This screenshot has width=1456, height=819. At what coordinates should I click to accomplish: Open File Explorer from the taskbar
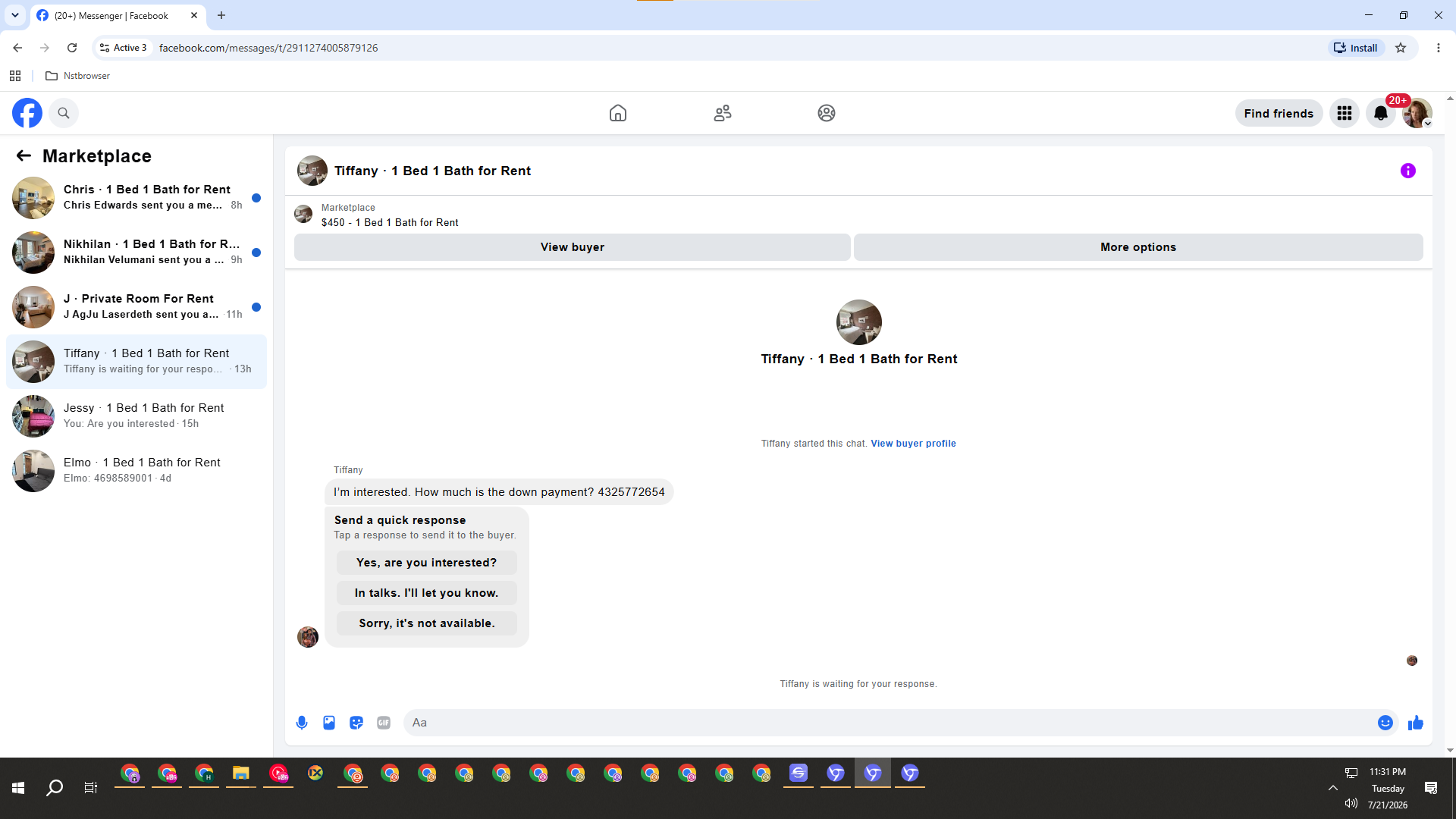241,773
